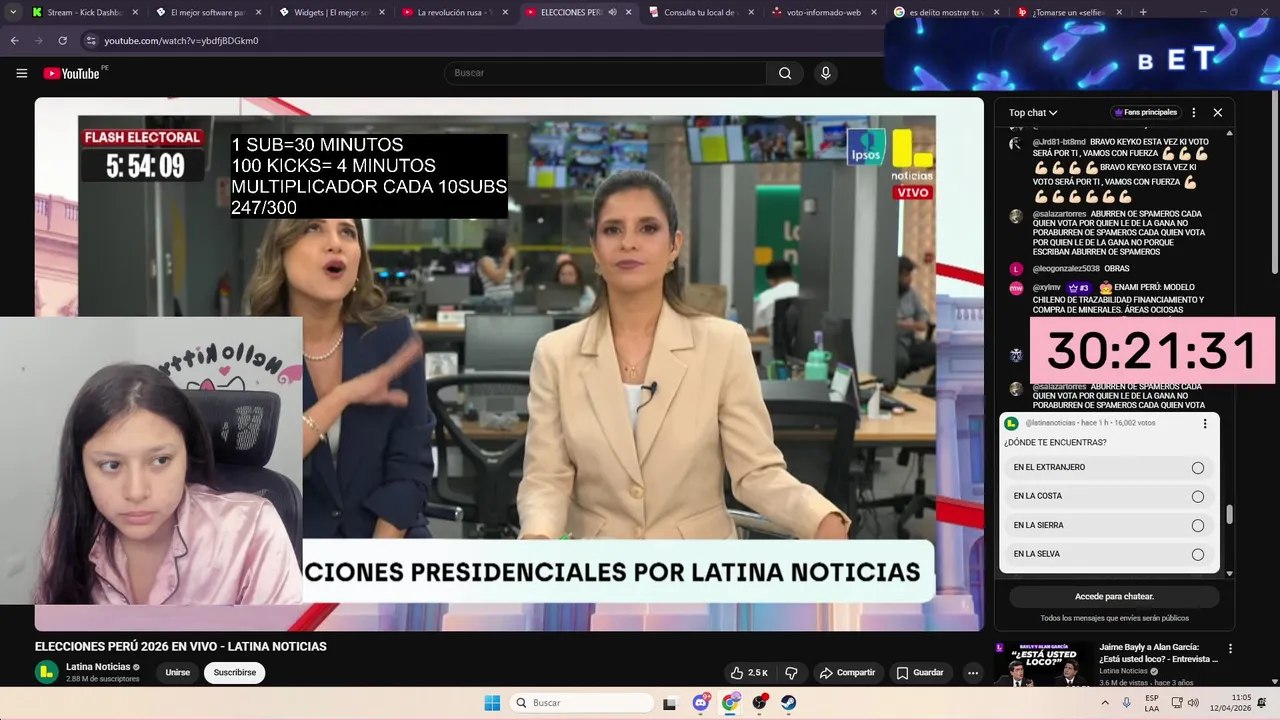
Task: Select poll option EN LA SIERRA
Action: (x=1108, y=525)
